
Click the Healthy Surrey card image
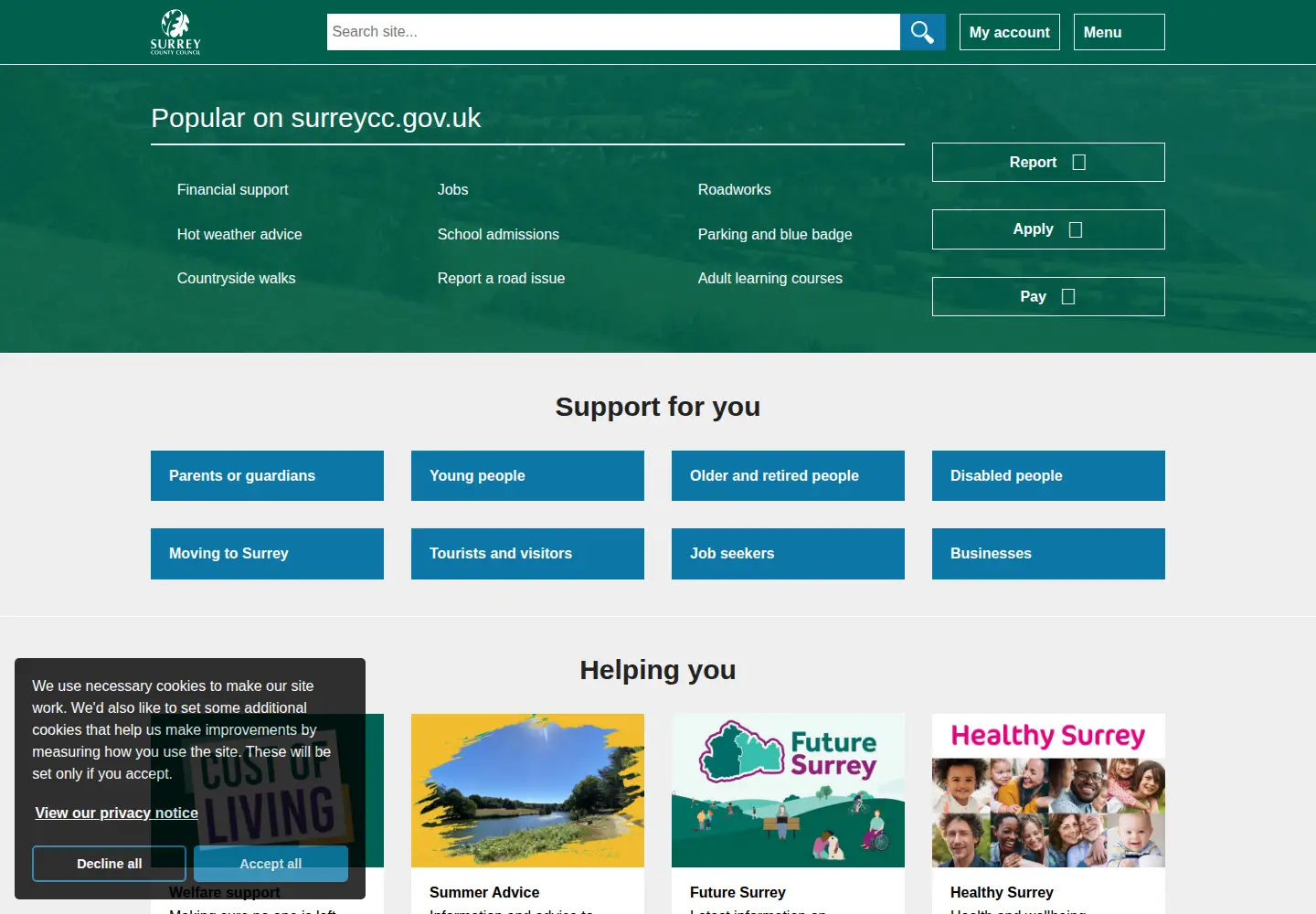pyautogui.click(x=1048, y=791)
